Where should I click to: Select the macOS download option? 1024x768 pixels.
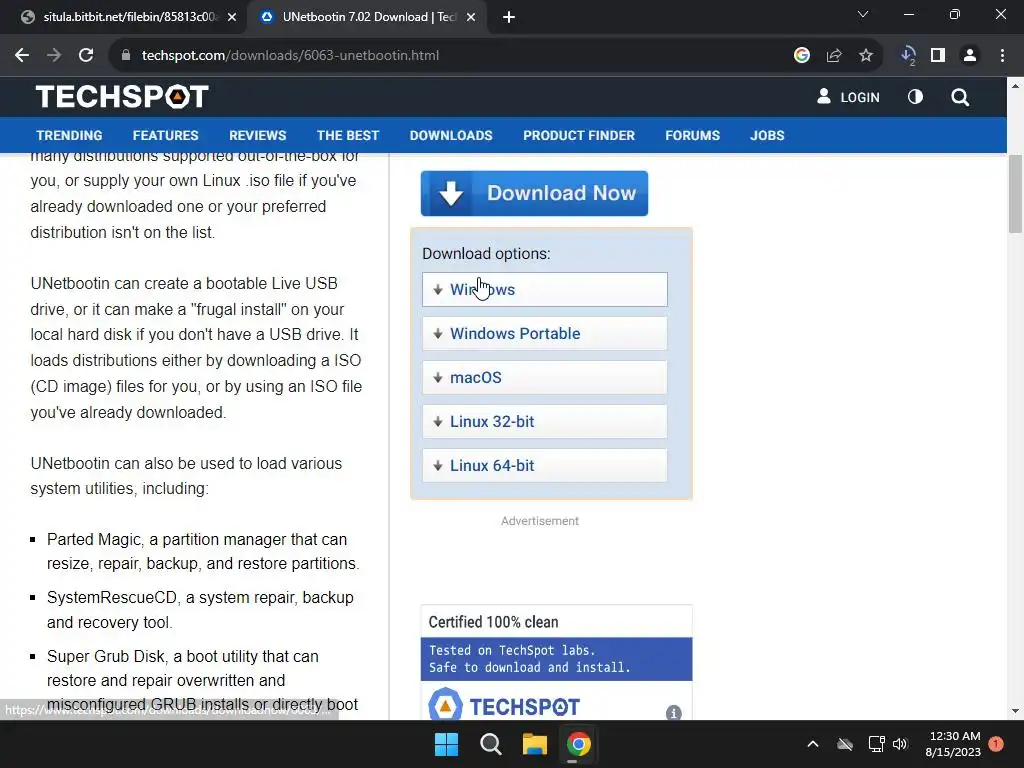(x=545, y=377)
